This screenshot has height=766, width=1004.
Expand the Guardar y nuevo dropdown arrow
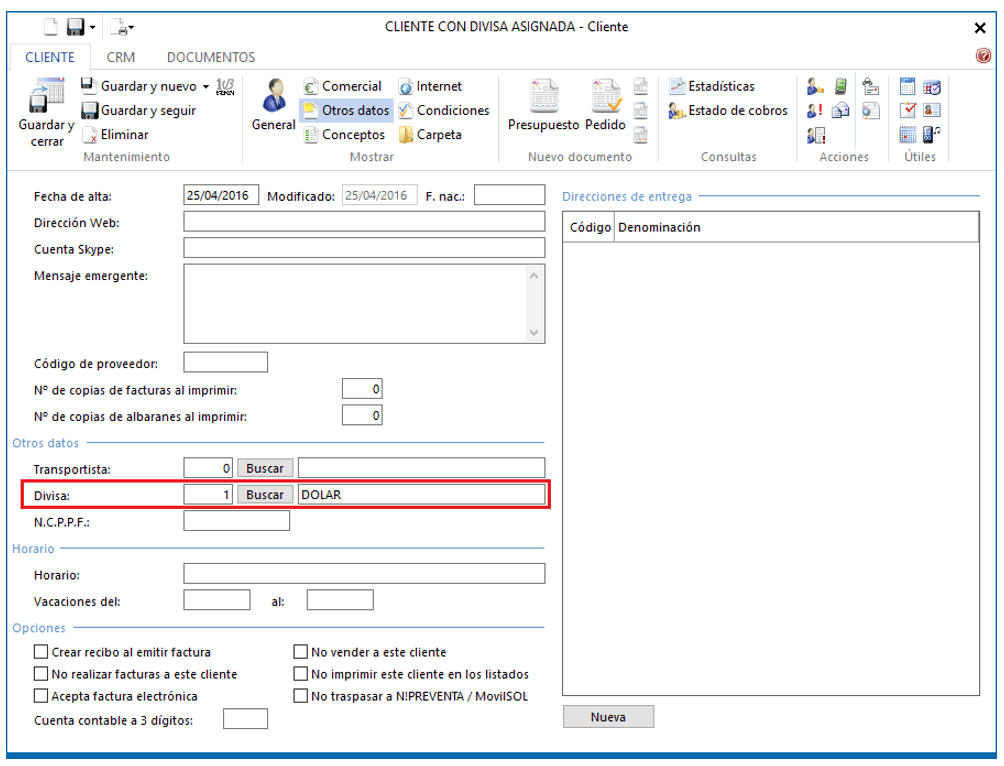pos(206,87)
